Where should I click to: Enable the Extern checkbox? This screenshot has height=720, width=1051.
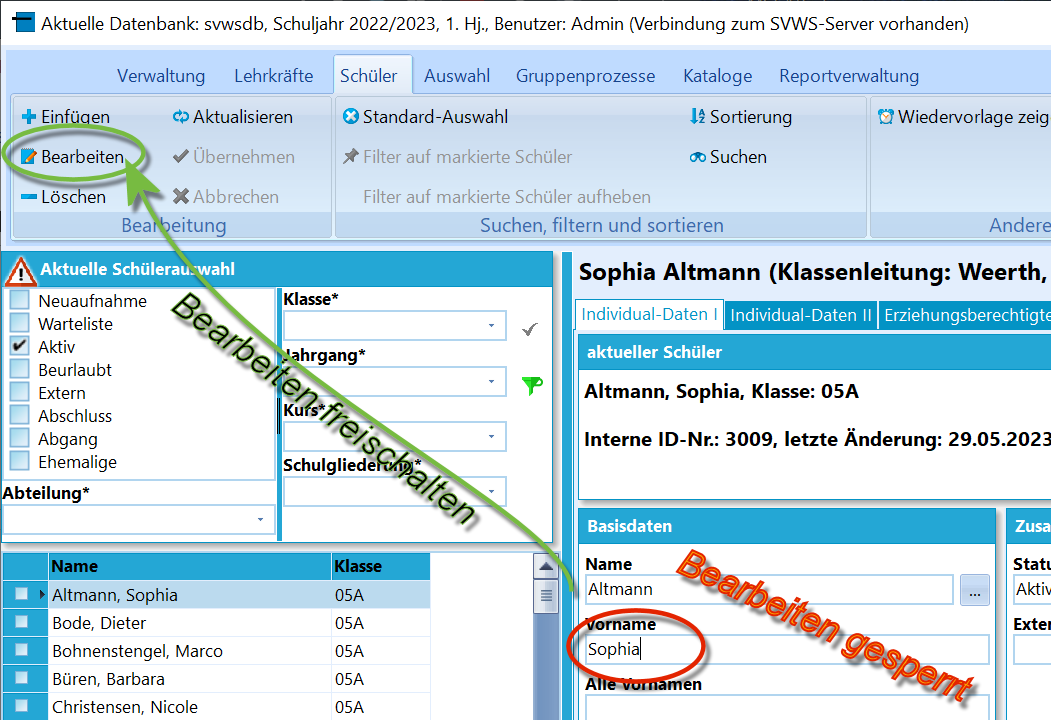pyautogui.click(x=20, y=392)
